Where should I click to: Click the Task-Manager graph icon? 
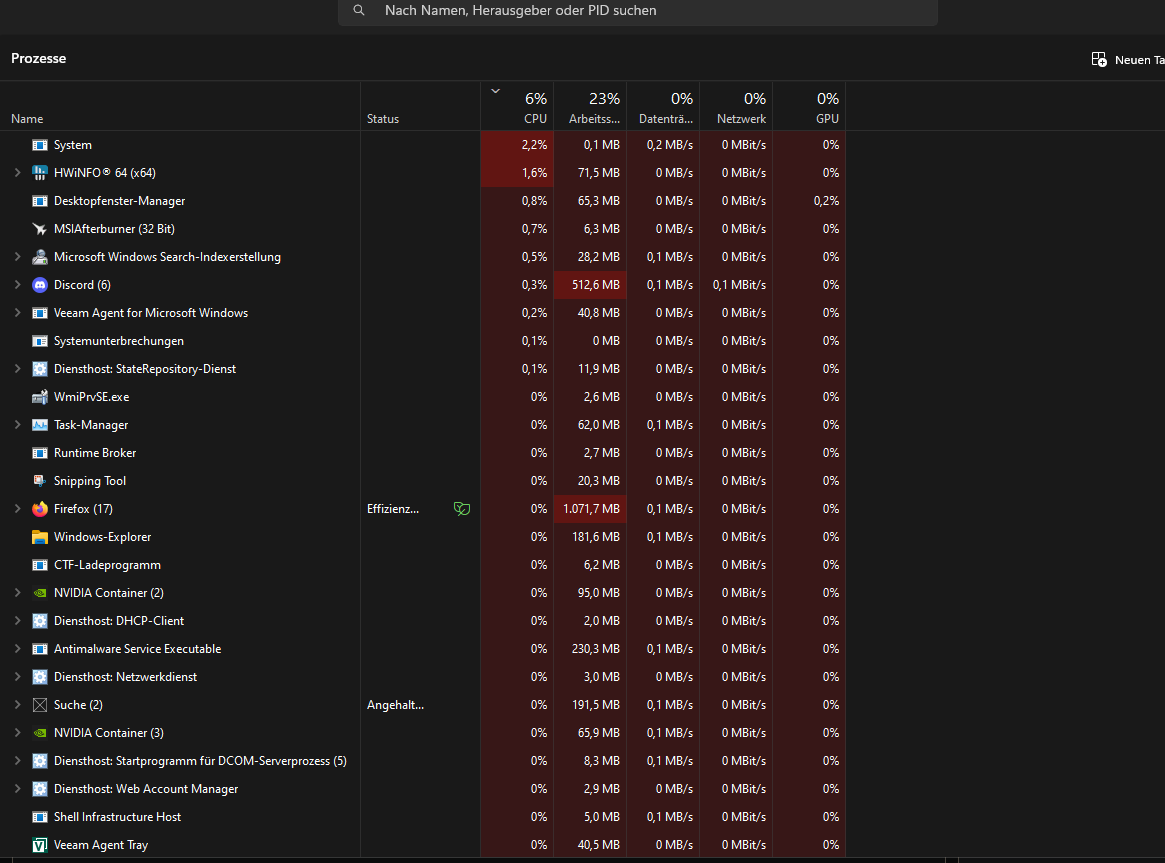tap(40, 425)
